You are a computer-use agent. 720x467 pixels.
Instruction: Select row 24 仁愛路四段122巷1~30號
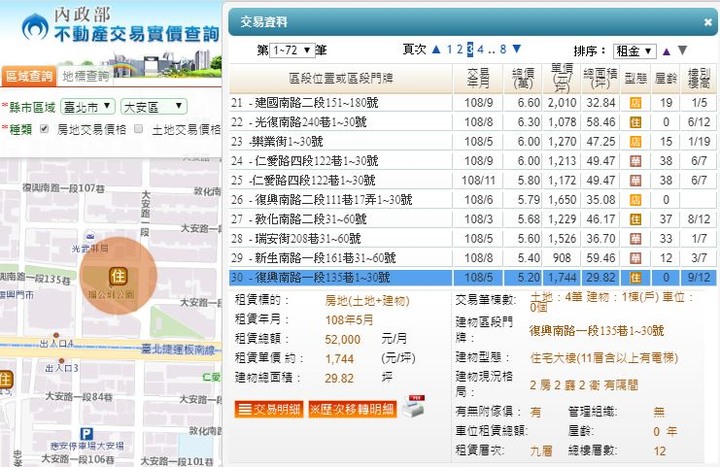pyautogui.click(x=472, y=161)
